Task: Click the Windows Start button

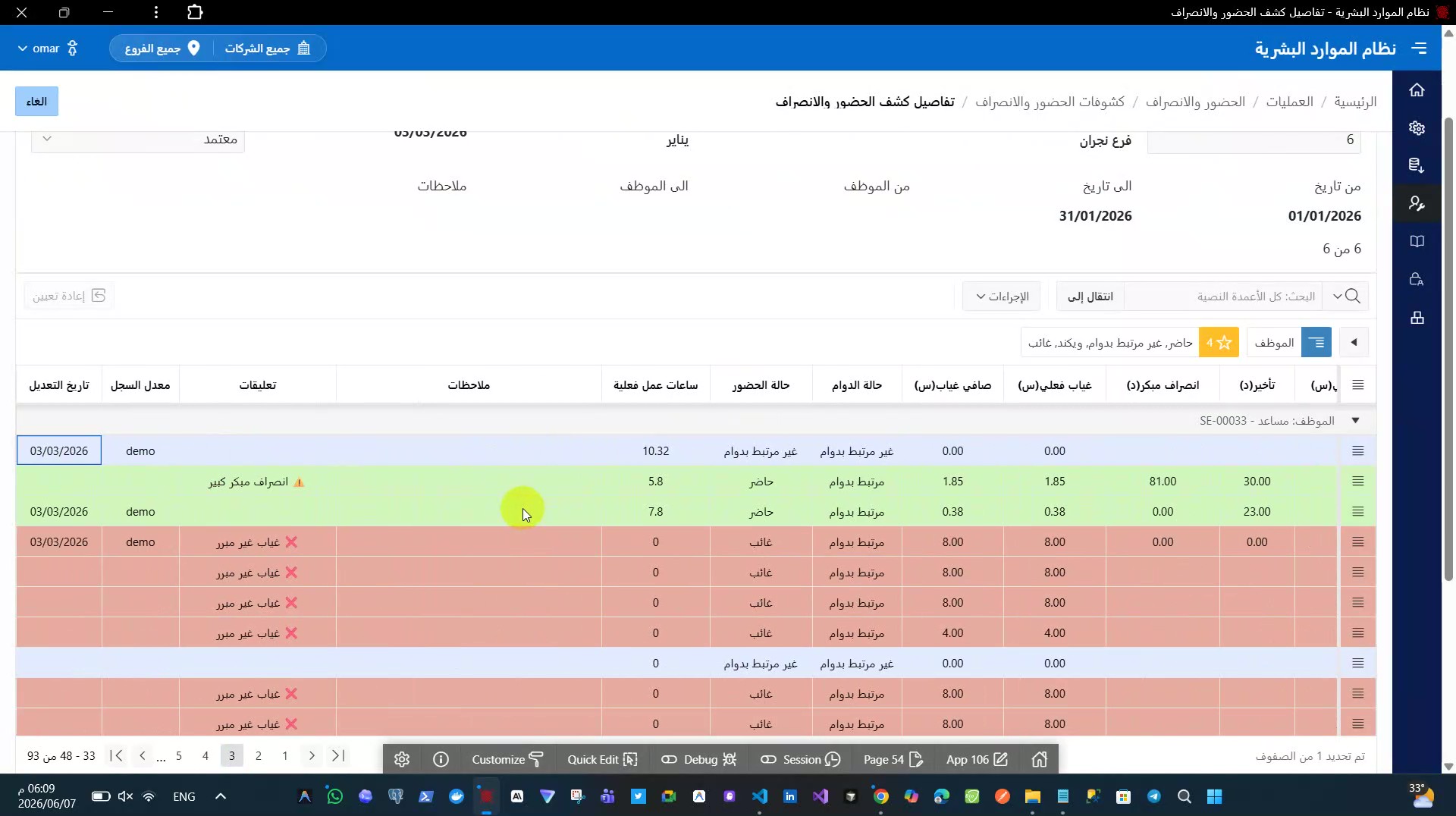Action: tap(1214, 796)
